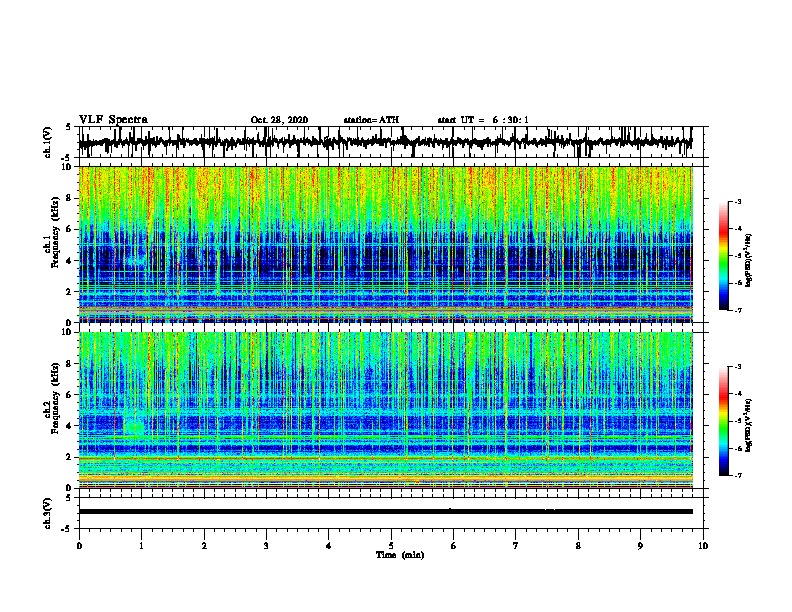This screenshot has height=612, width=792.
Task: Click the time axis tick label "6"
Action: (454, 546)
